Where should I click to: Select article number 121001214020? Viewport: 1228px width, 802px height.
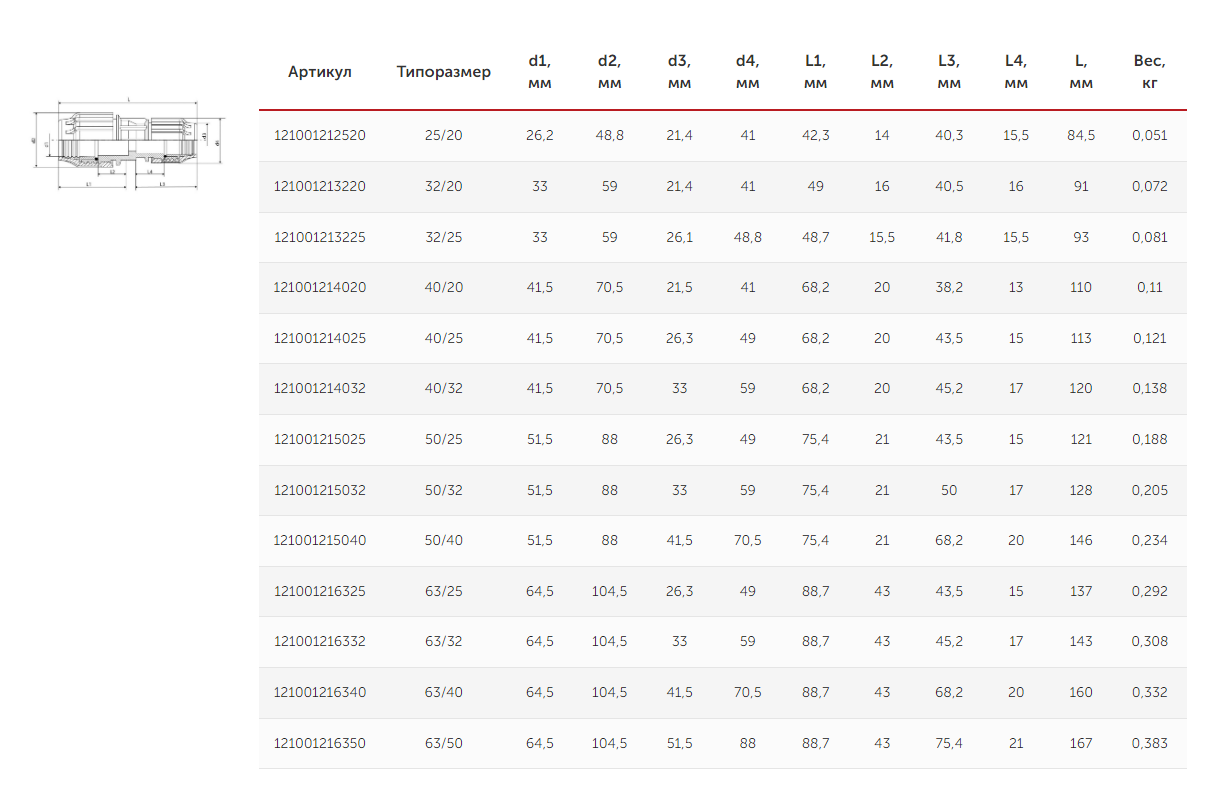click(320, 287)
